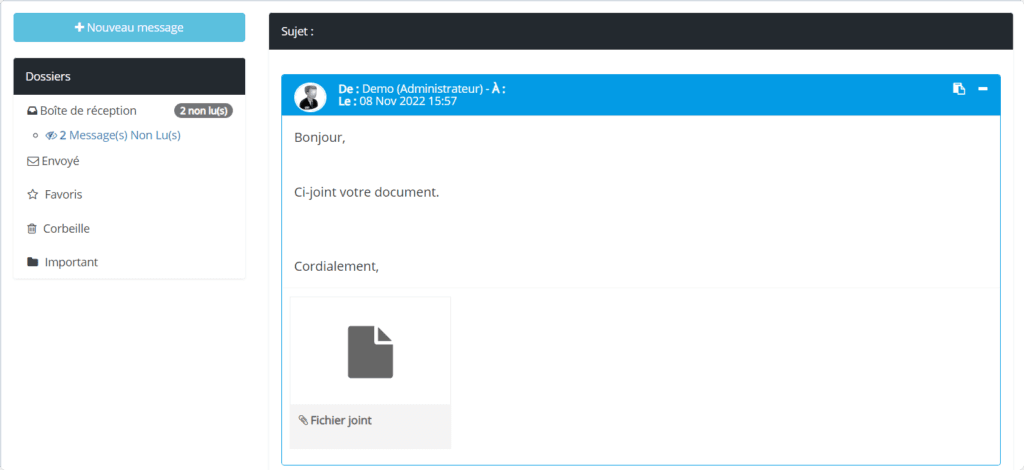Image resolution: width=1024 pixels, height=470 pixels.
Task: Click the sender name Demo (Administrateur)
Action: point(422,89)
